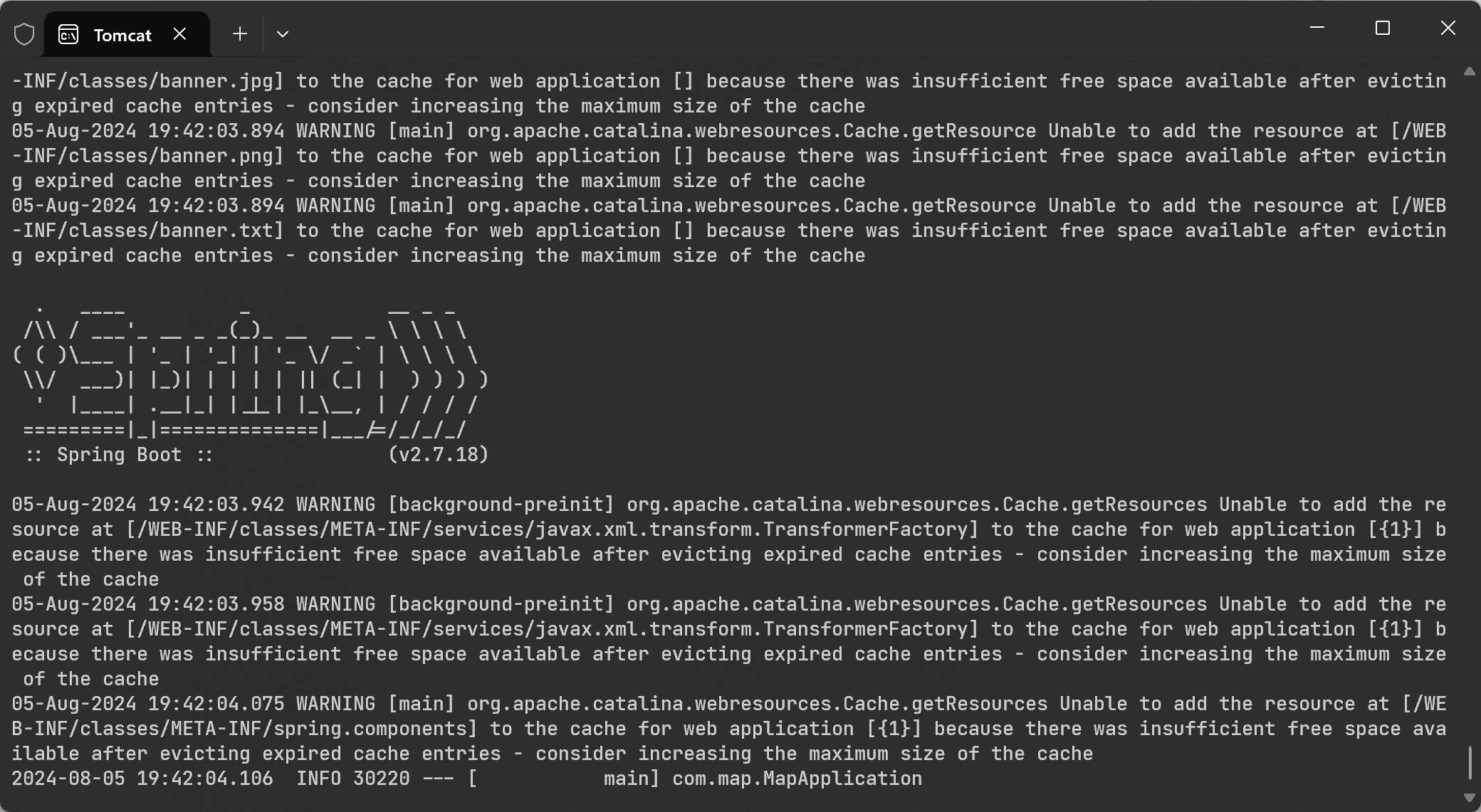Screen dimensions: 1481x812
Task: Click the vertical scrollbar thumb
Action: pos(1470,763)
